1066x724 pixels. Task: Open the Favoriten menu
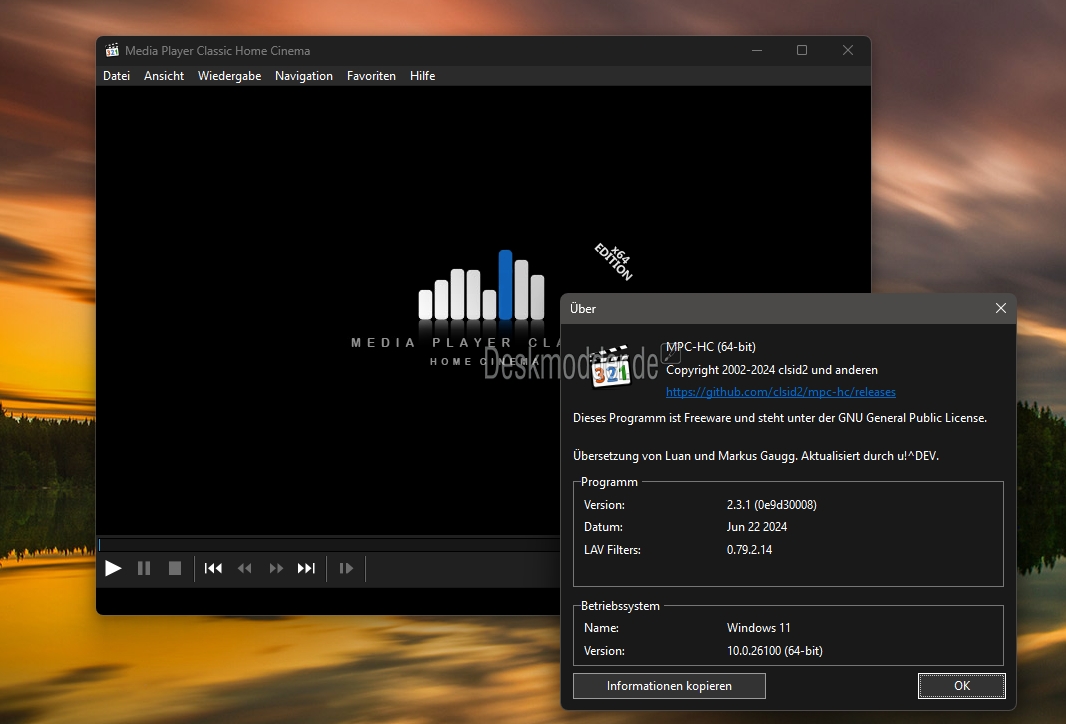pos(371,76)
